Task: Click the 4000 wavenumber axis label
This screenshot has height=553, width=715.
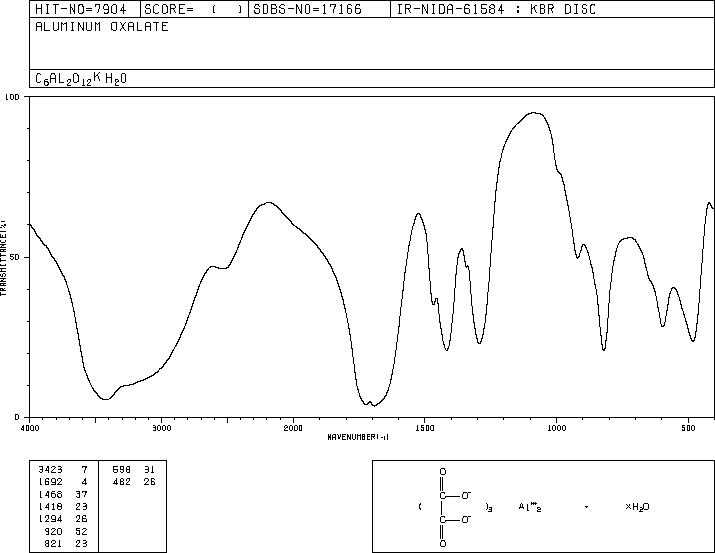Action: point(30,428)
